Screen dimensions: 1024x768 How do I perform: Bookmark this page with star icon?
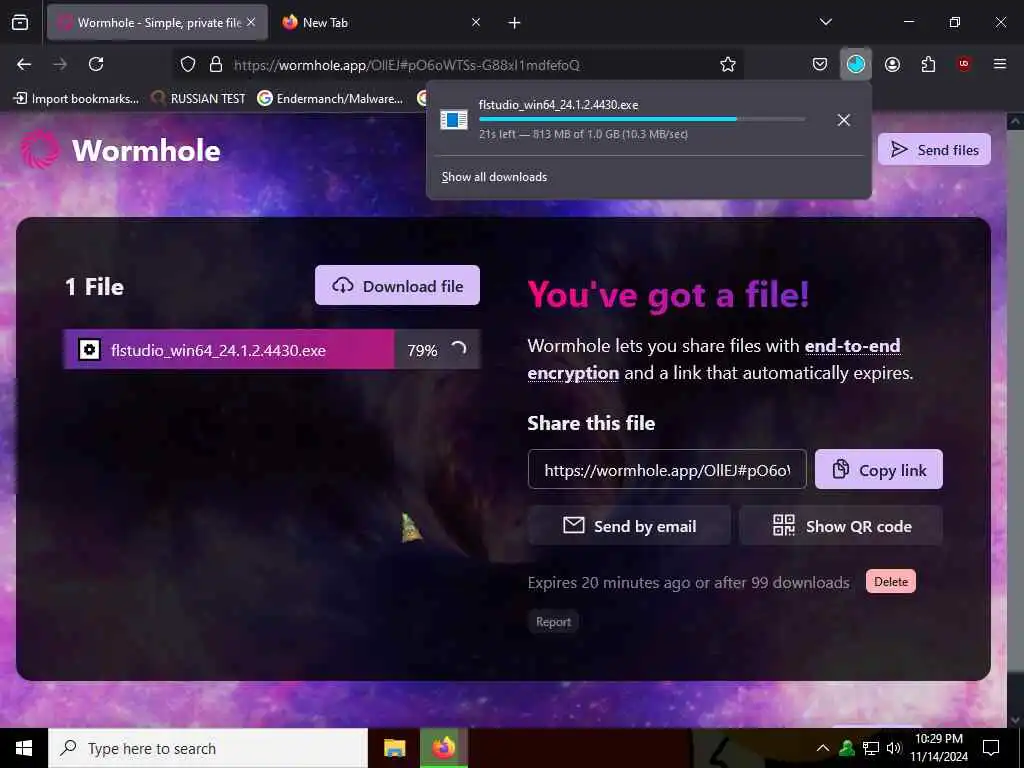click(728, 65)
